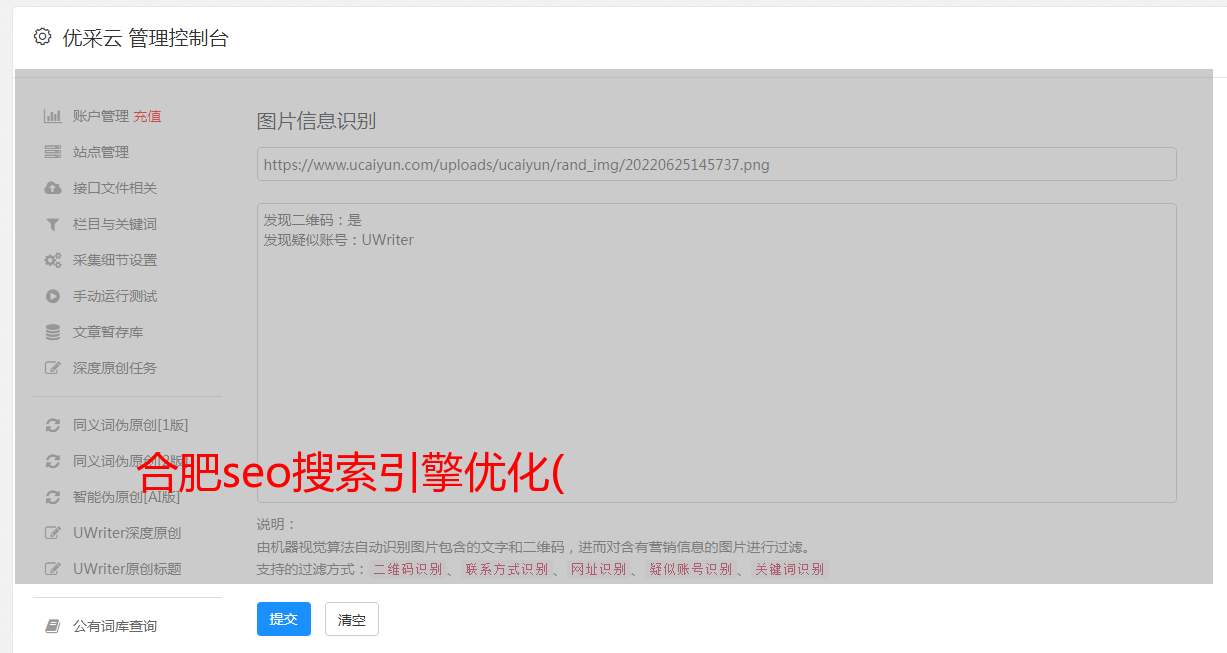Click the refresh icon for 同义词伪原创[1版]
This screenshot has width=1227, height=653.
[52, 425]
